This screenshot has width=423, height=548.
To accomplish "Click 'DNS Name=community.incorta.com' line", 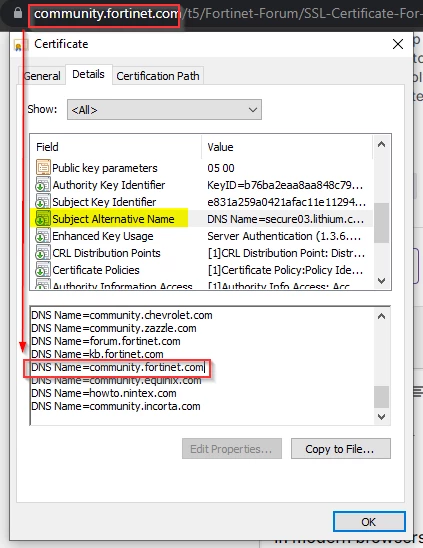I will [x=116, y=406].
